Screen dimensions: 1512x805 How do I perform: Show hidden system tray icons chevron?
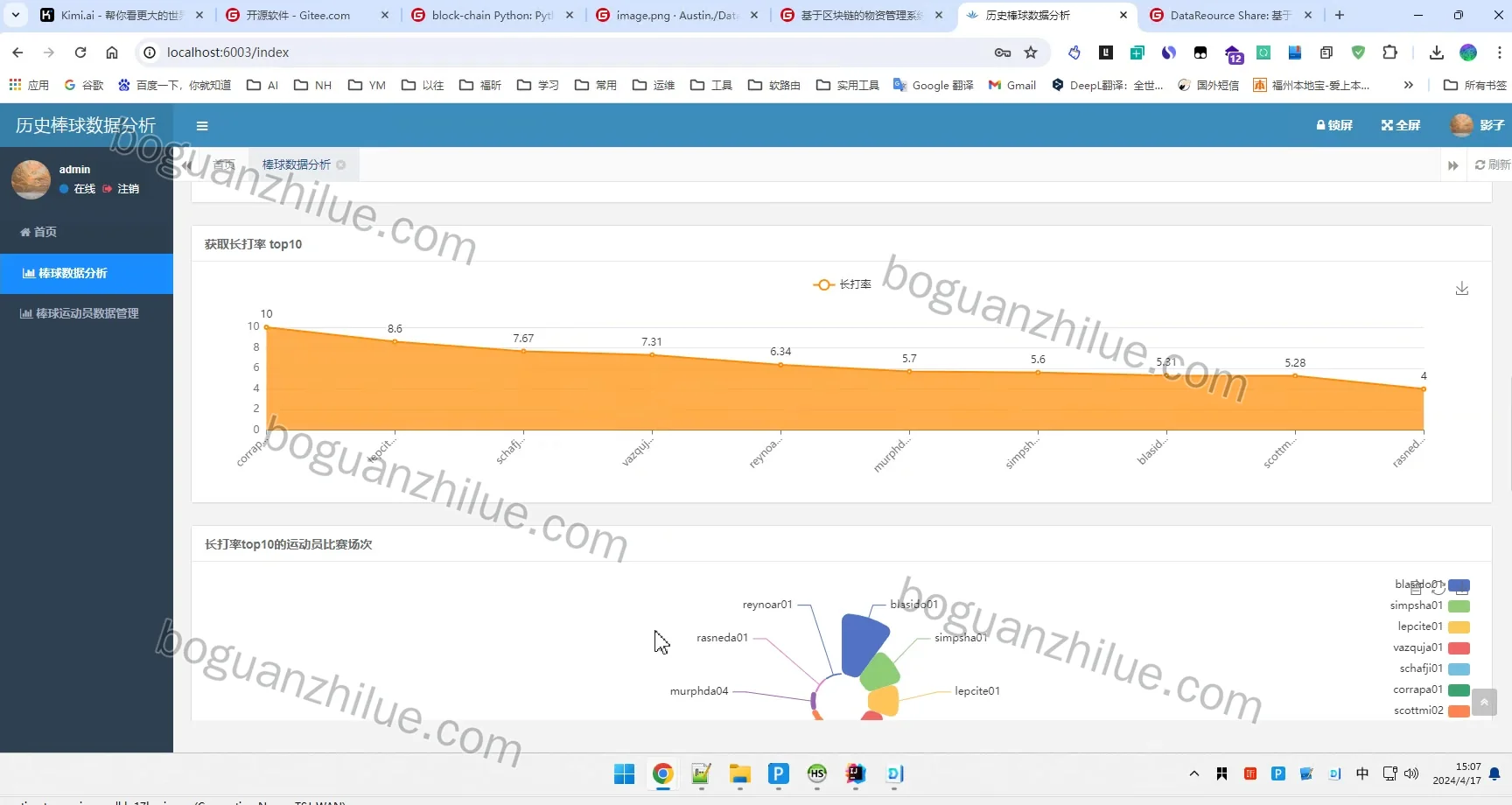pyautogui.click(x=1193, y=773)
